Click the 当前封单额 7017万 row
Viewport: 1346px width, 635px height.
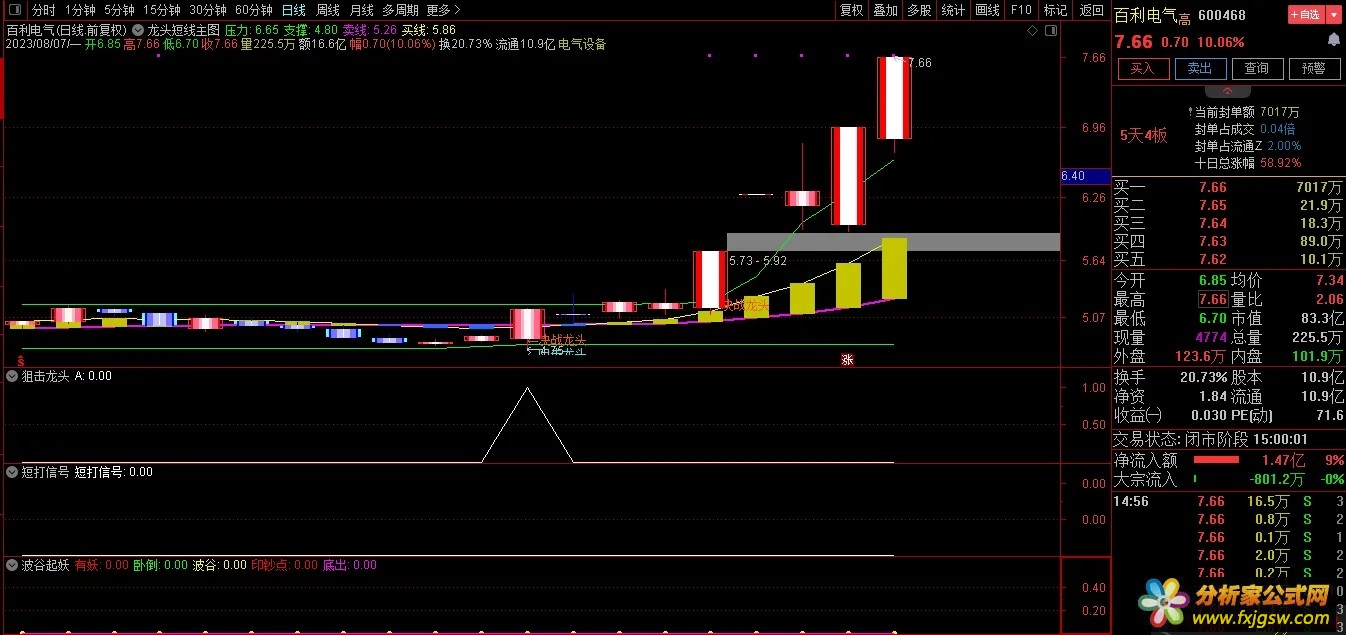pos(1246,112)
